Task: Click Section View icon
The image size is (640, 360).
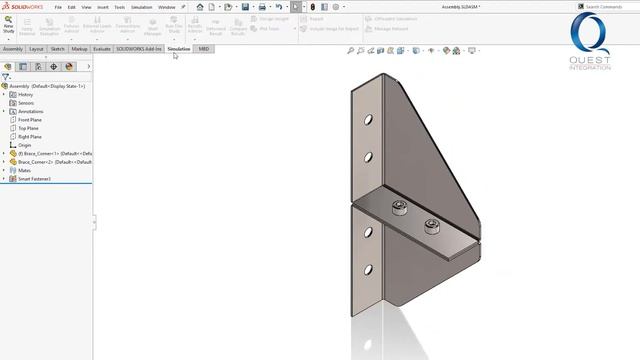Action: pyautogui.click(x=380, y=51)
